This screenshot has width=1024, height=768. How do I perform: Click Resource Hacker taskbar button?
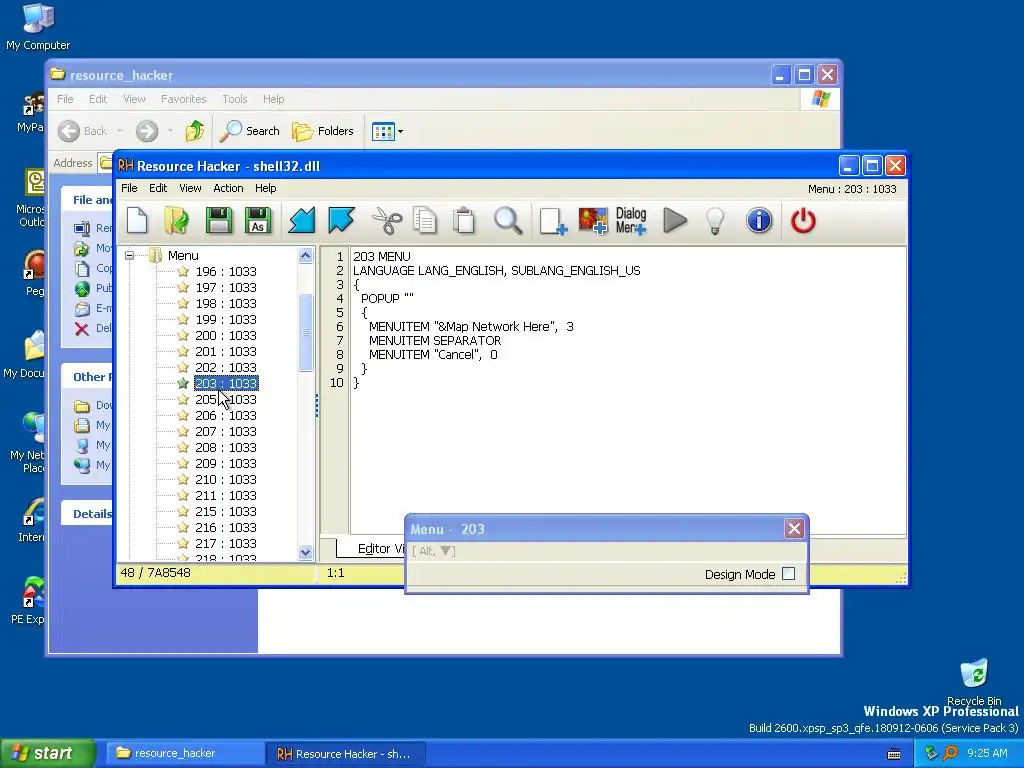point(346,753)
